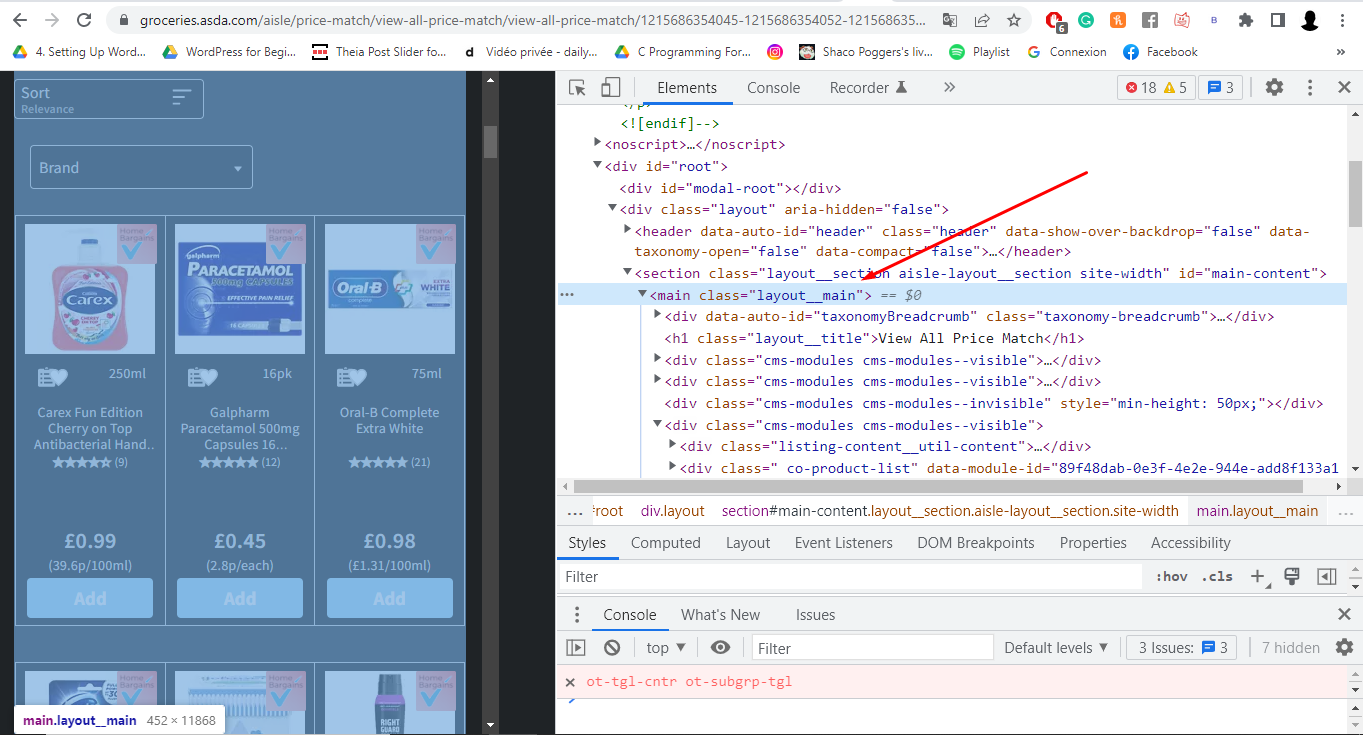Image resolution: width=1363 pixels, height=735 pixels.
Task: Toggle the device toolbar icon
Action: point(610,88)
